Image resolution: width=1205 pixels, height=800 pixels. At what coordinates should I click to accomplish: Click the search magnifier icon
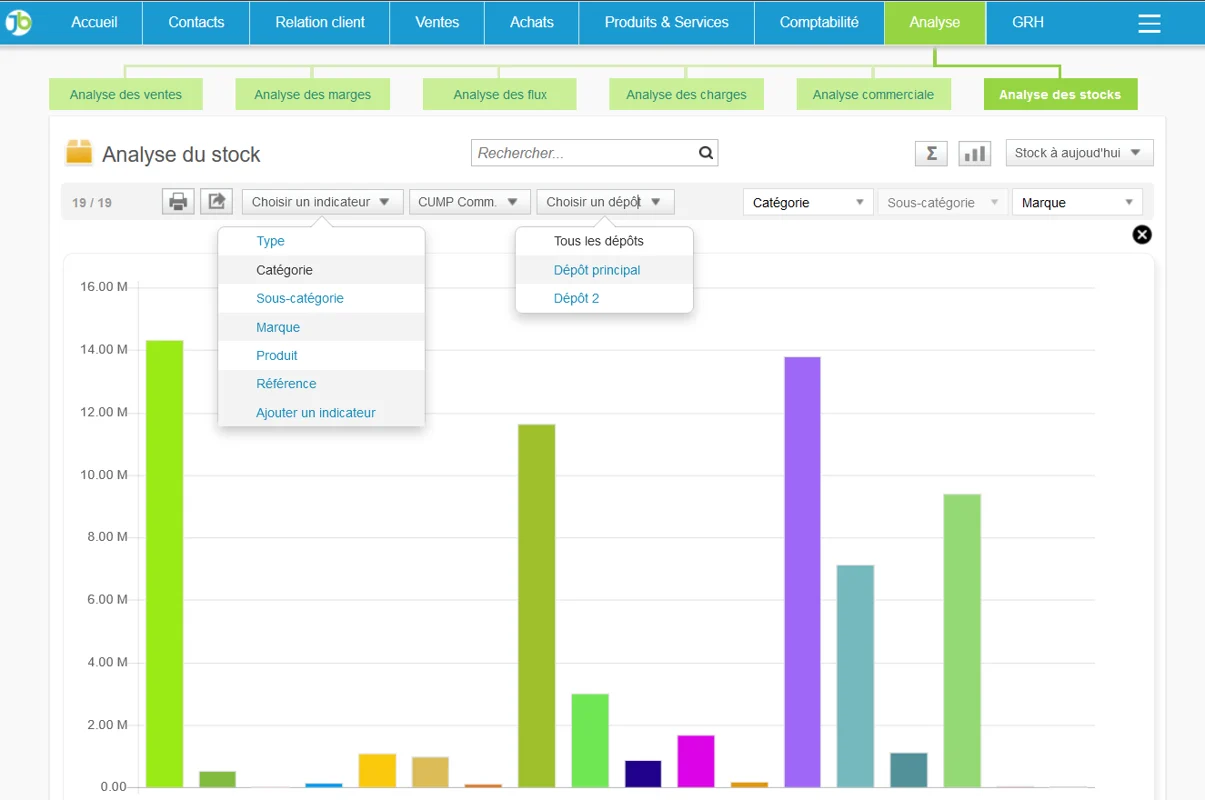tap(706, 152)
